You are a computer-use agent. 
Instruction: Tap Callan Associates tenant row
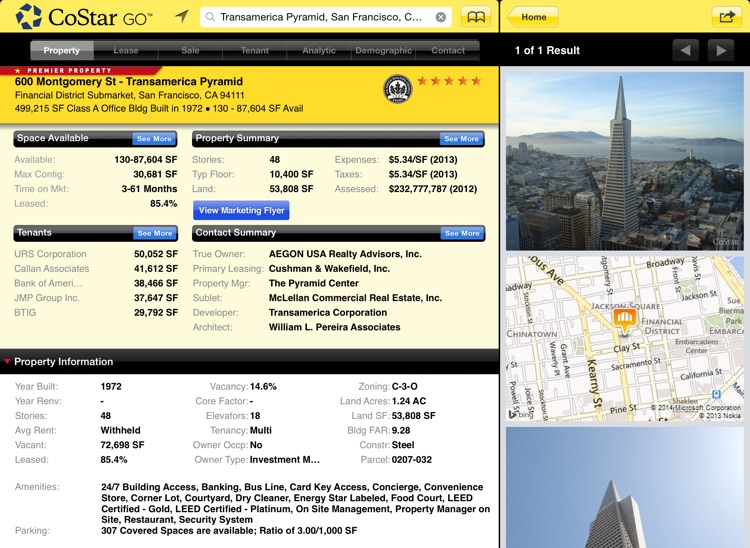96,269
